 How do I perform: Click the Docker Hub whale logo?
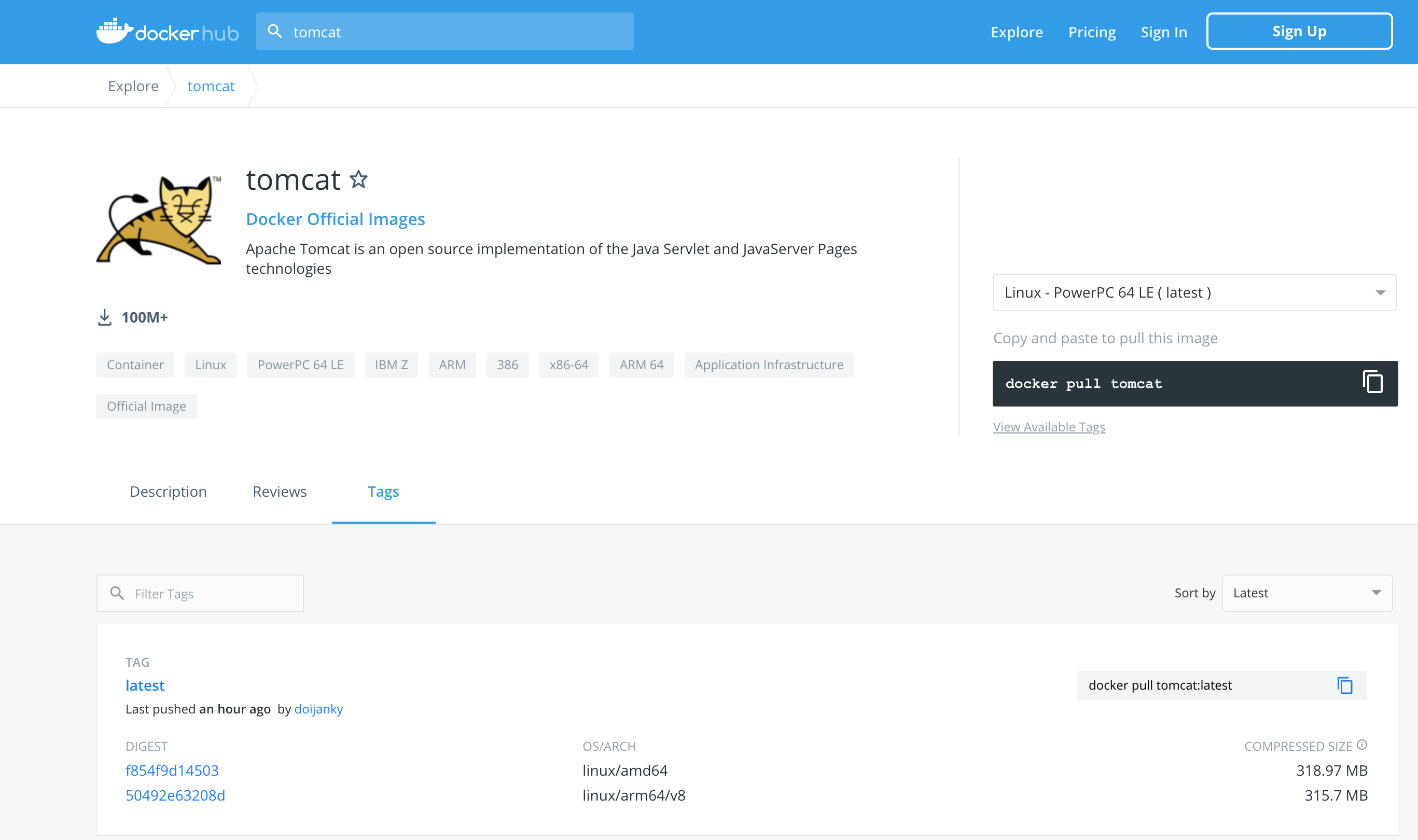pyautogui.click(x=168, y=31)
